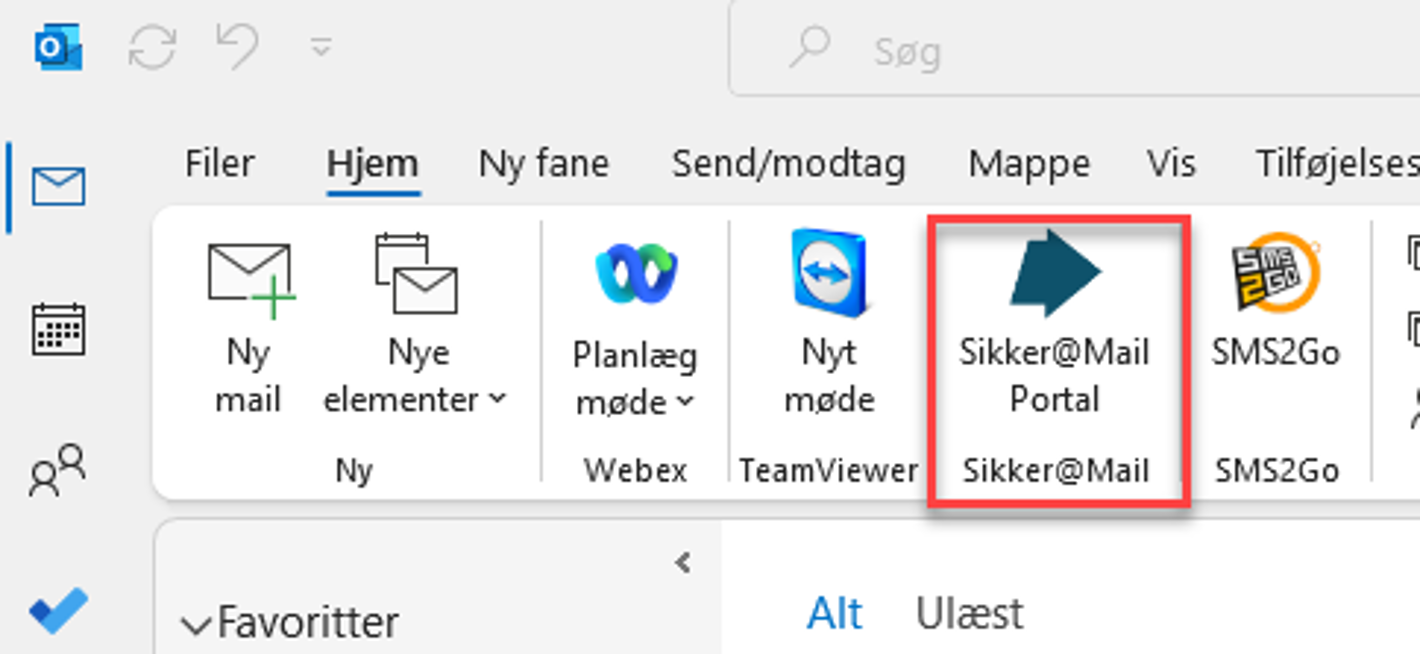Switch to Calendar view in sidebar

point(58,330)
